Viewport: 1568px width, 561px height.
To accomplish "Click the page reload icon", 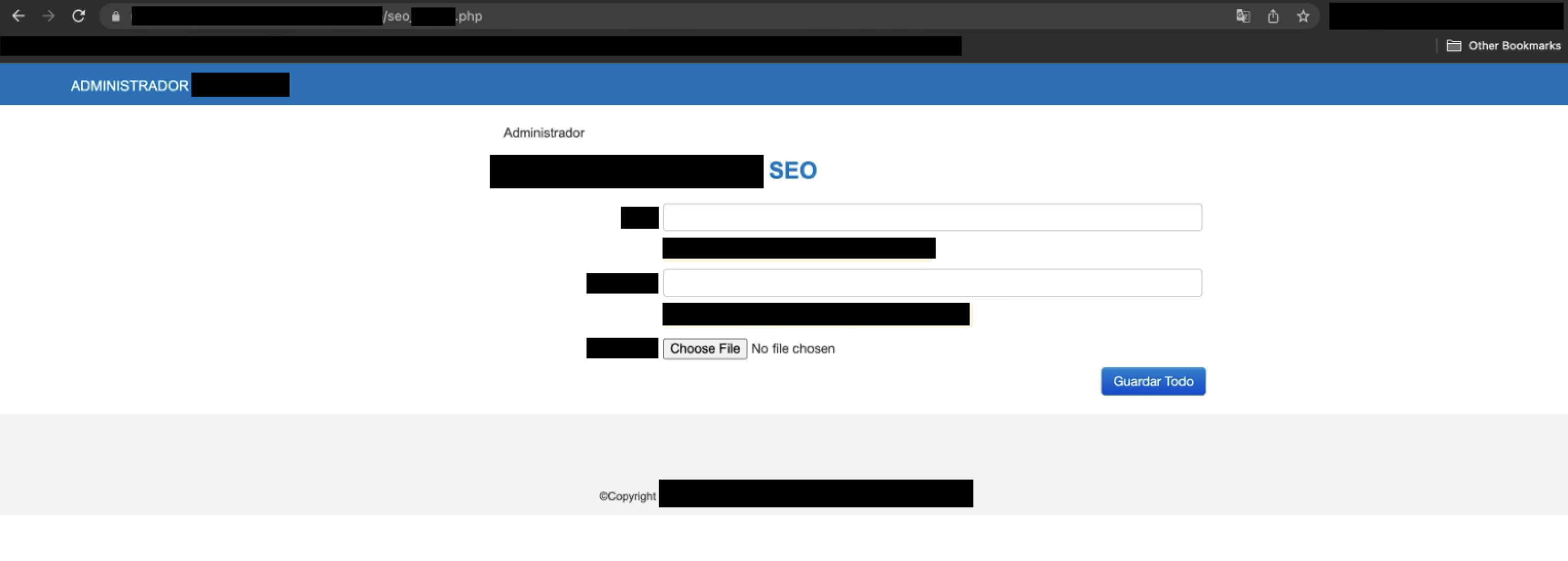I will 78,16.
